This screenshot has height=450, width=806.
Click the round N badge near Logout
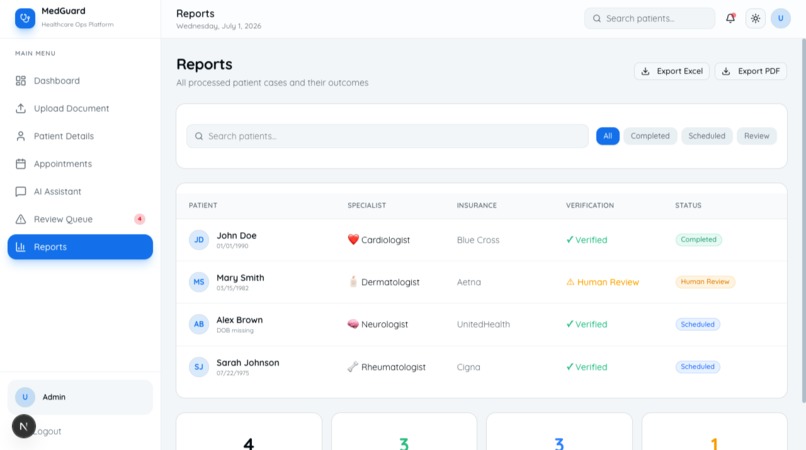click(x=24, y=426)
